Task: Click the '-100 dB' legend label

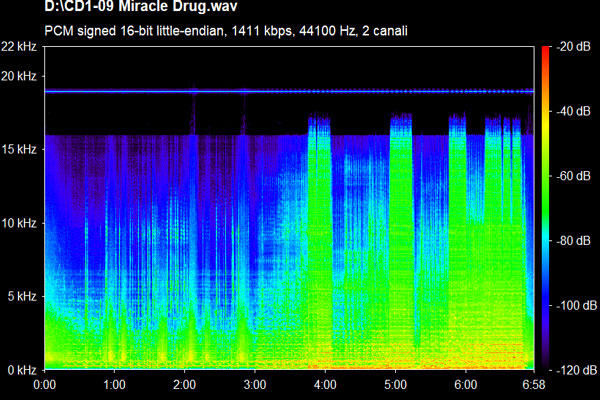Action: coord(576,305)
